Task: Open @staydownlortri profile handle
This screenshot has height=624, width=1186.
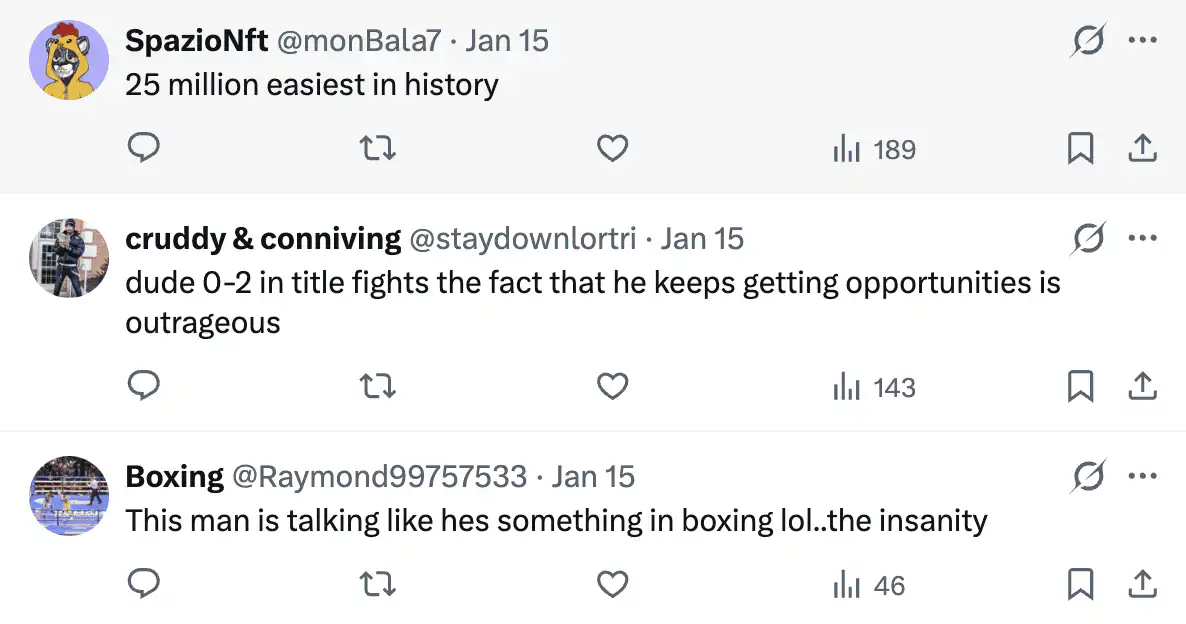Action: (x=523, y=239)
